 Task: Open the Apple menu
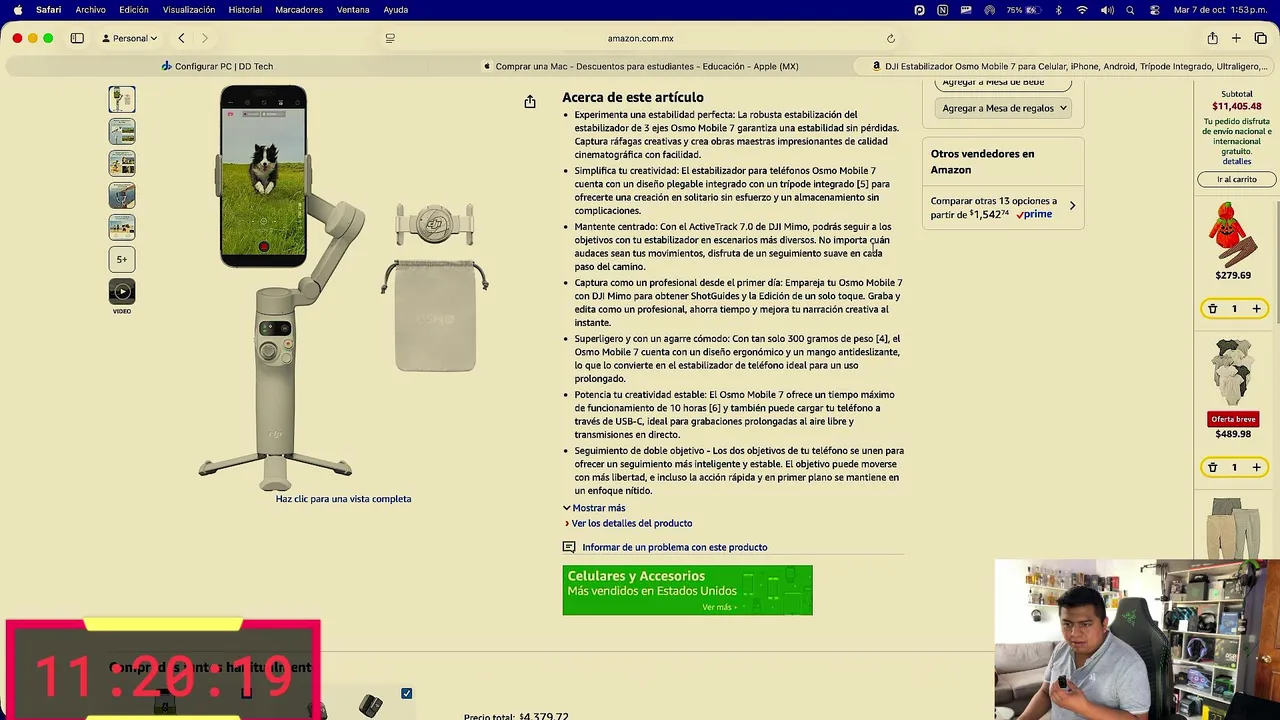click(x=17, y=10)
